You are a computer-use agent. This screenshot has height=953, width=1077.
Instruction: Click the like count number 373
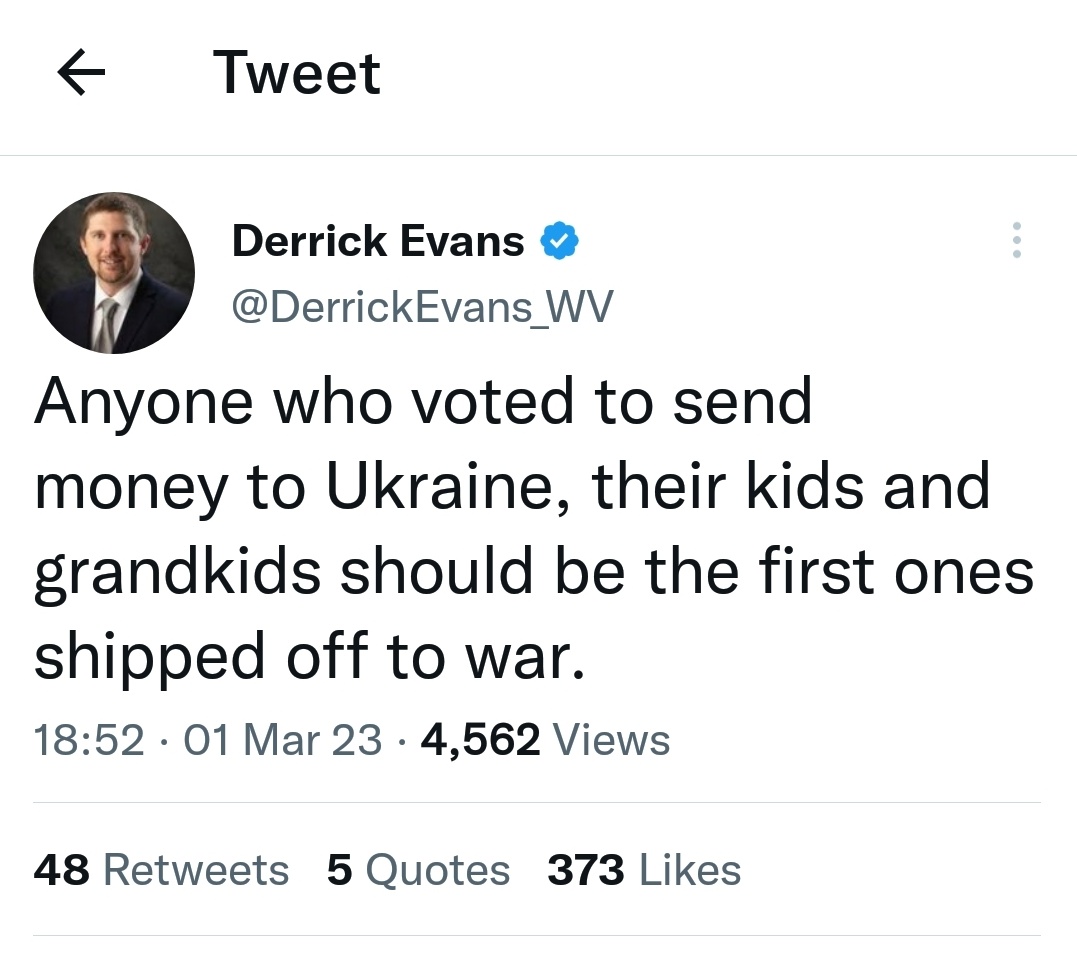[586, 869]
